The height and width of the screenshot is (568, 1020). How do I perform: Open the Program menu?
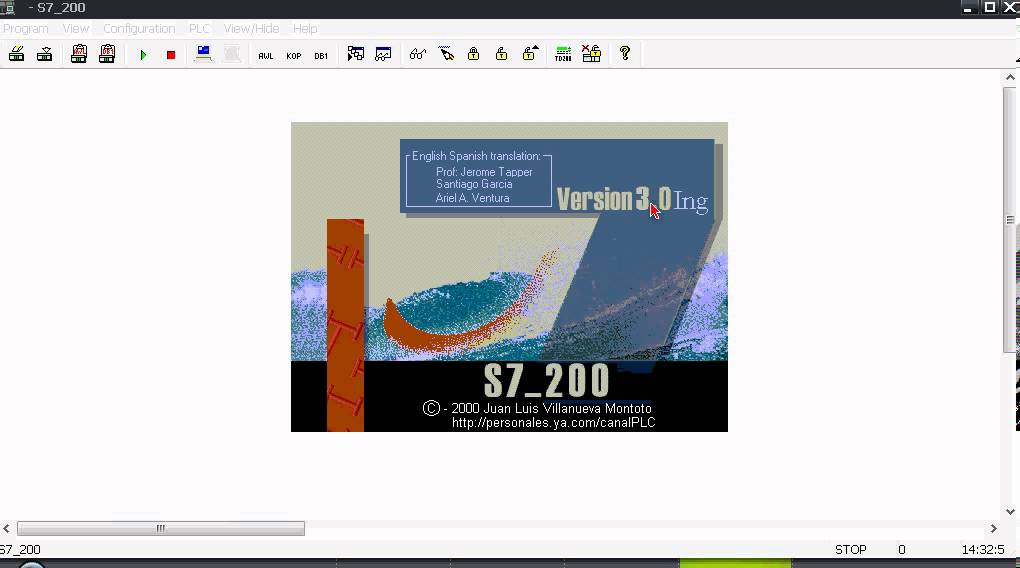pos(25,29)
